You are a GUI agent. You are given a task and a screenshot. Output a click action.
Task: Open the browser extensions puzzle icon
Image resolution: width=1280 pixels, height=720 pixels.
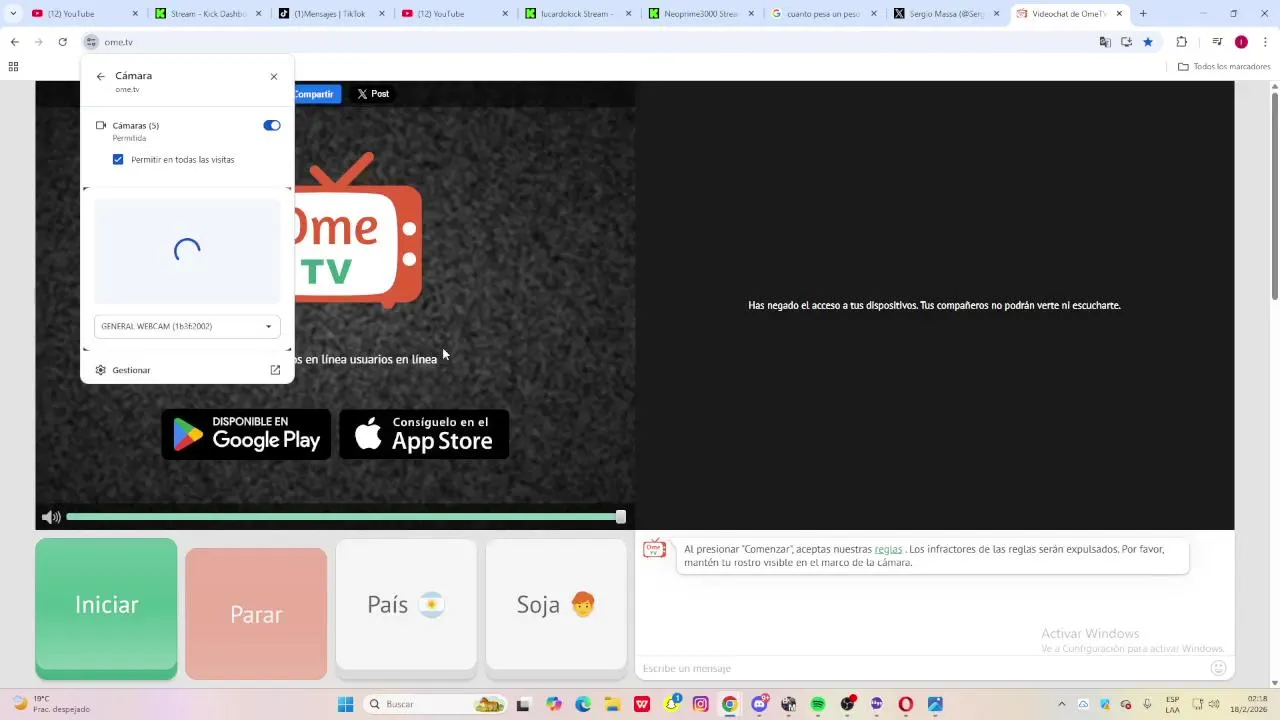1182,42
